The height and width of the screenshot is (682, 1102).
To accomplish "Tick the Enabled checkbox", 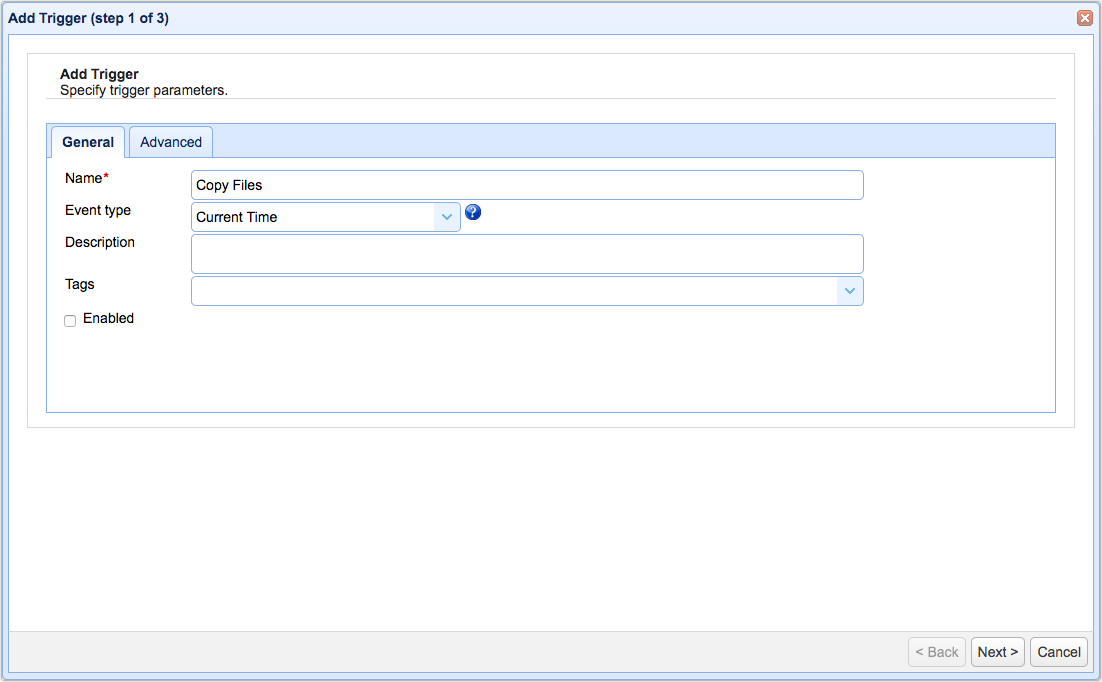I will click(x=70, y=321).
